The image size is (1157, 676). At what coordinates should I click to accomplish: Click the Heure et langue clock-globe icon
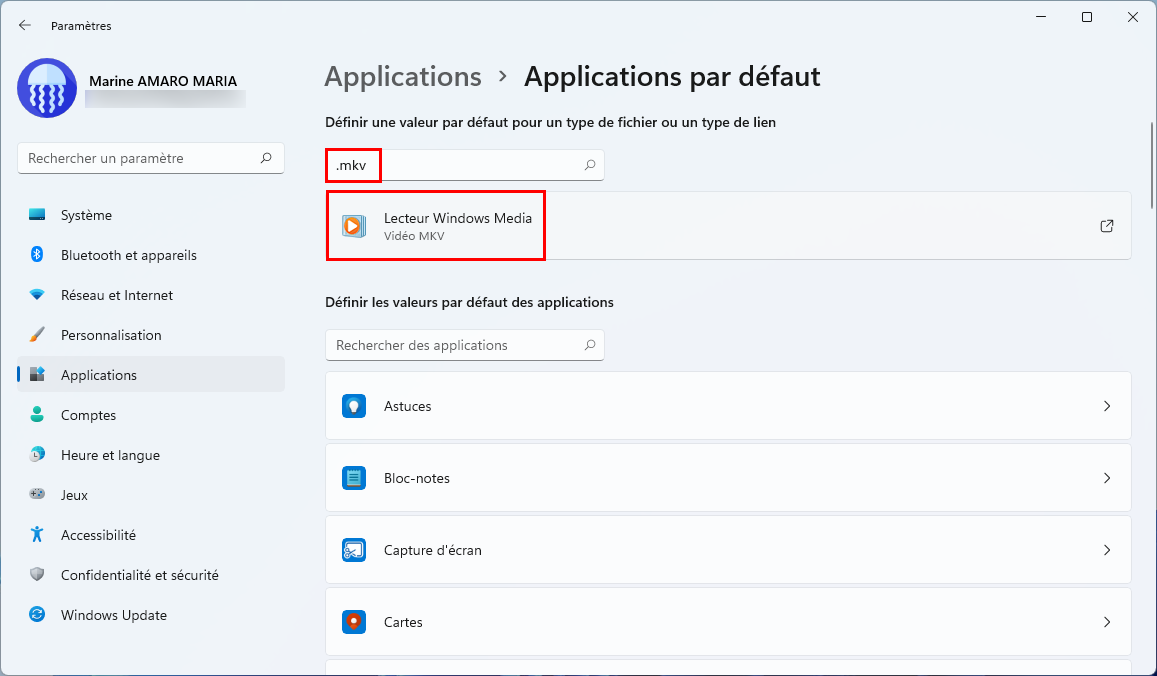pyautogui.click(x=37, y=455)
